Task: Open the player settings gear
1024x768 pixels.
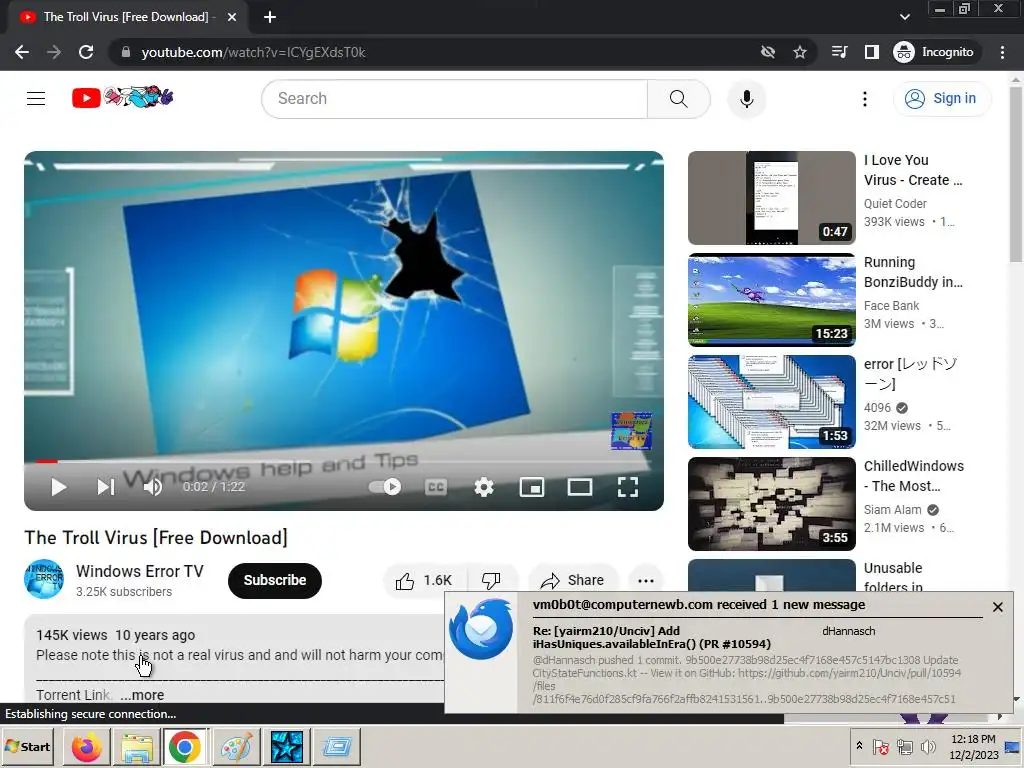Action: [484, 487]
